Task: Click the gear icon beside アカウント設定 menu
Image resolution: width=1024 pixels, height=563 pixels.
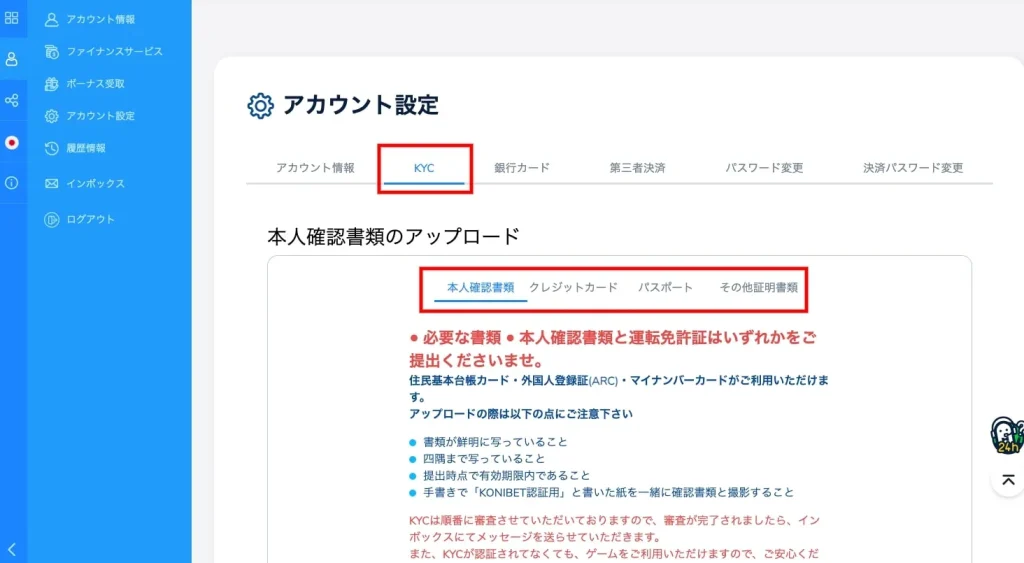Action: 52,116
